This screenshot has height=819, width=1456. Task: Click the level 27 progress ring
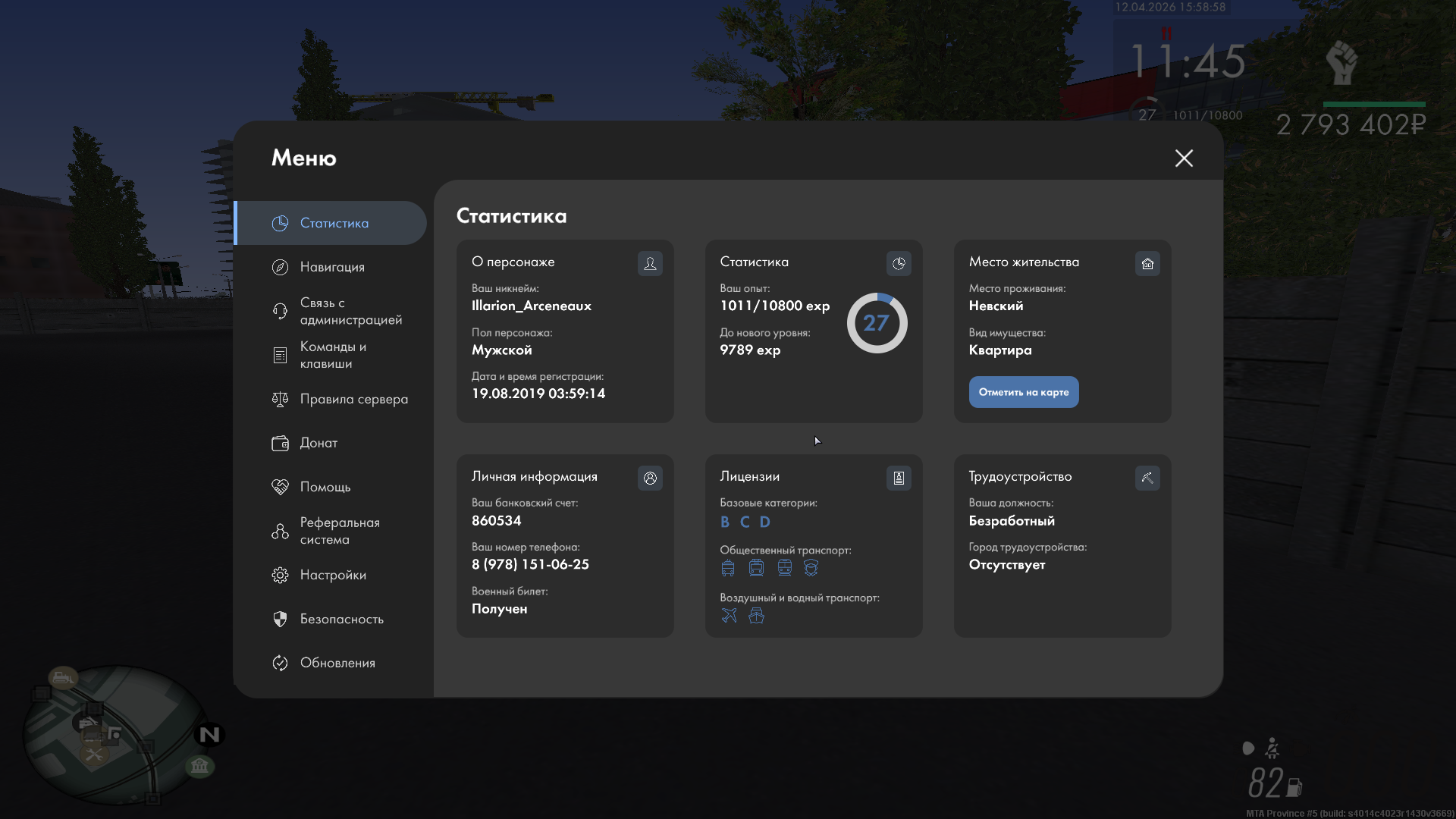point(877,323)
